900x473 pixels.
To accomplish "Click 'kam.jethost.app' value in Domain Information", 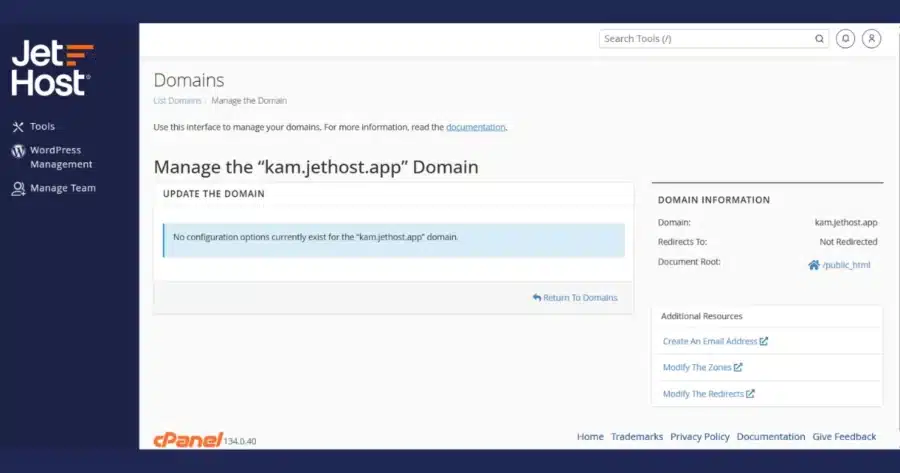I will pos(846,222).
